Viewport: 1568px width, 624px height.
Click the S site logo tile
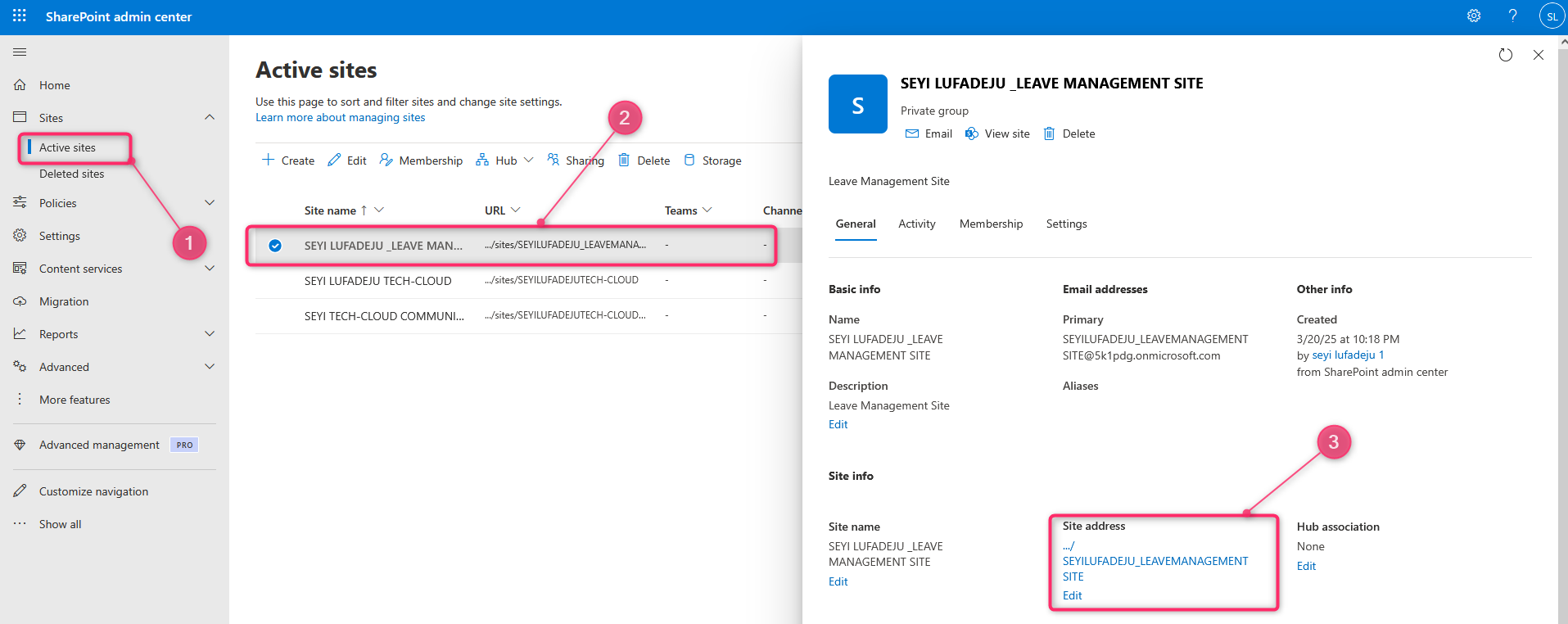pyautogui.click(x=857, y=104)
